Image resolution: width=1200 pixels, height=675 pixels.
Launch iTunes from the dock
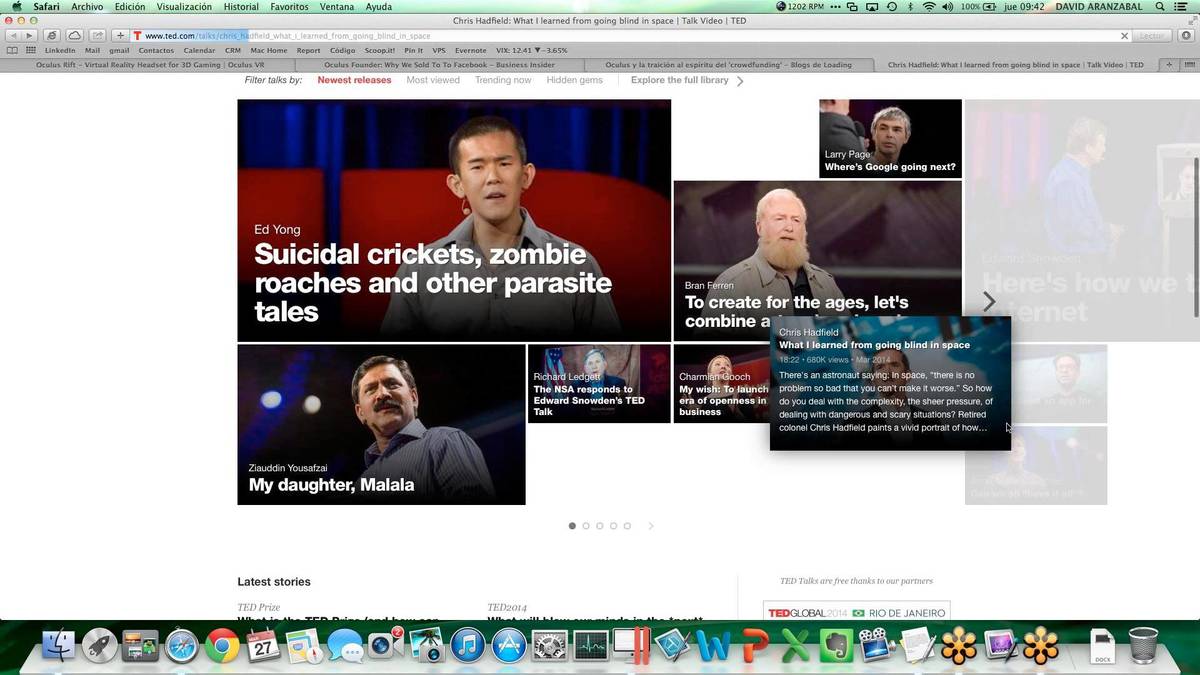coord(468,647)
